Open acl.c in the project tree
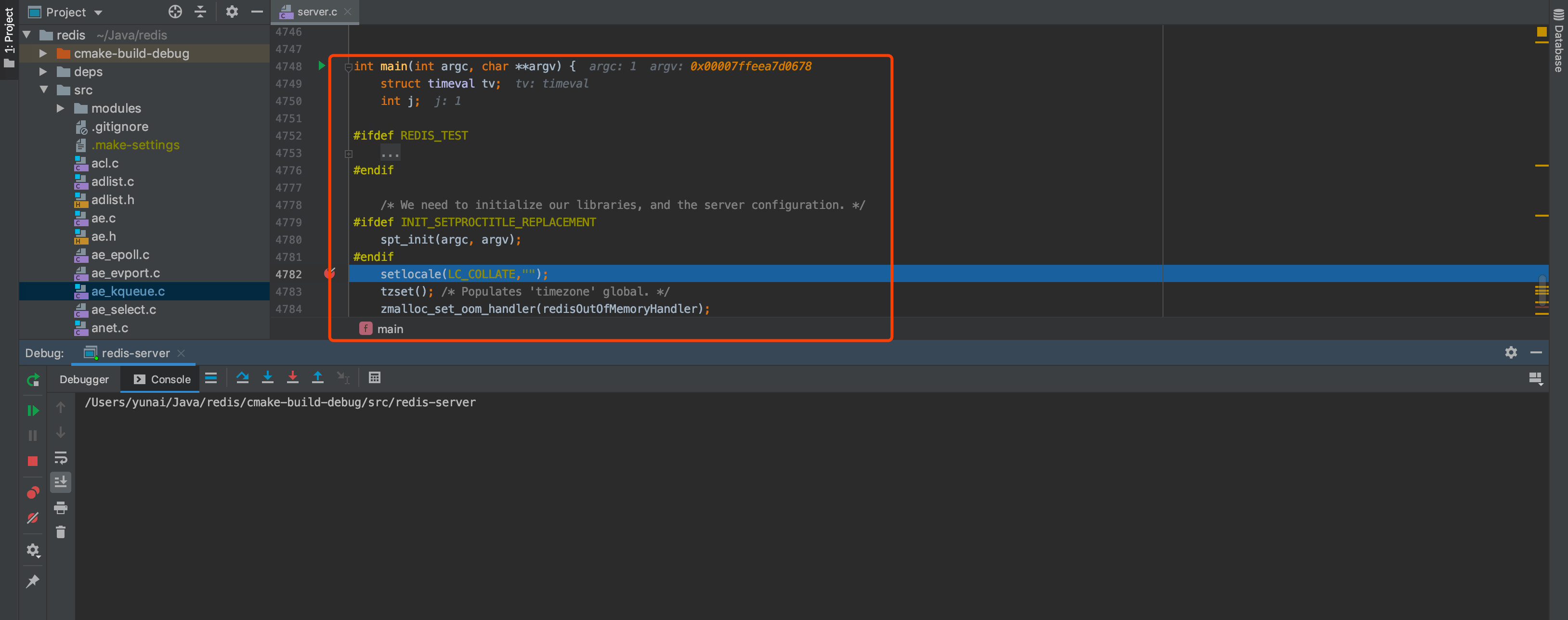Viewport: 1568px width, 620px height. [x=105, y=163]
